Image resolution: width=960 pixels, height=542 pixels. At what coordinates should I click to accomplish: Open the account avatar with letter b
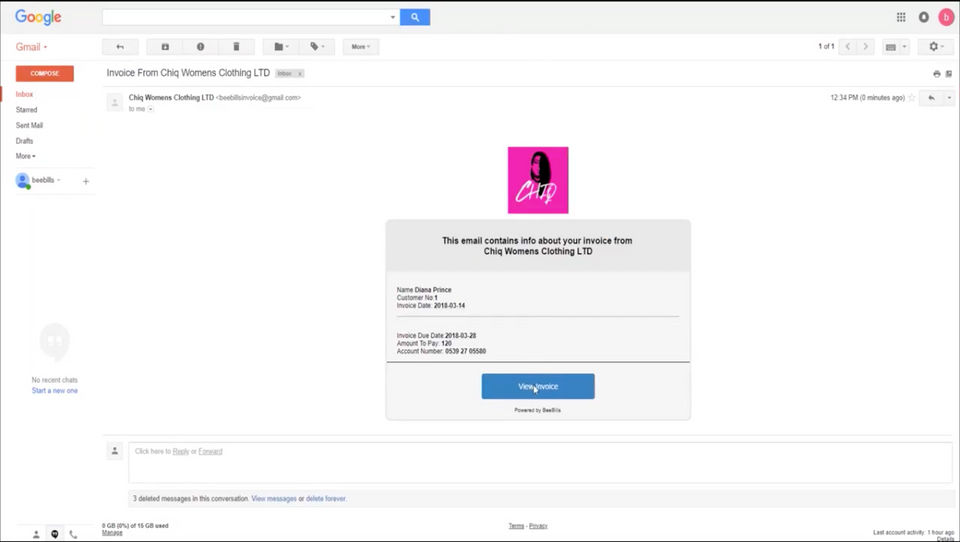click(946, 17)
